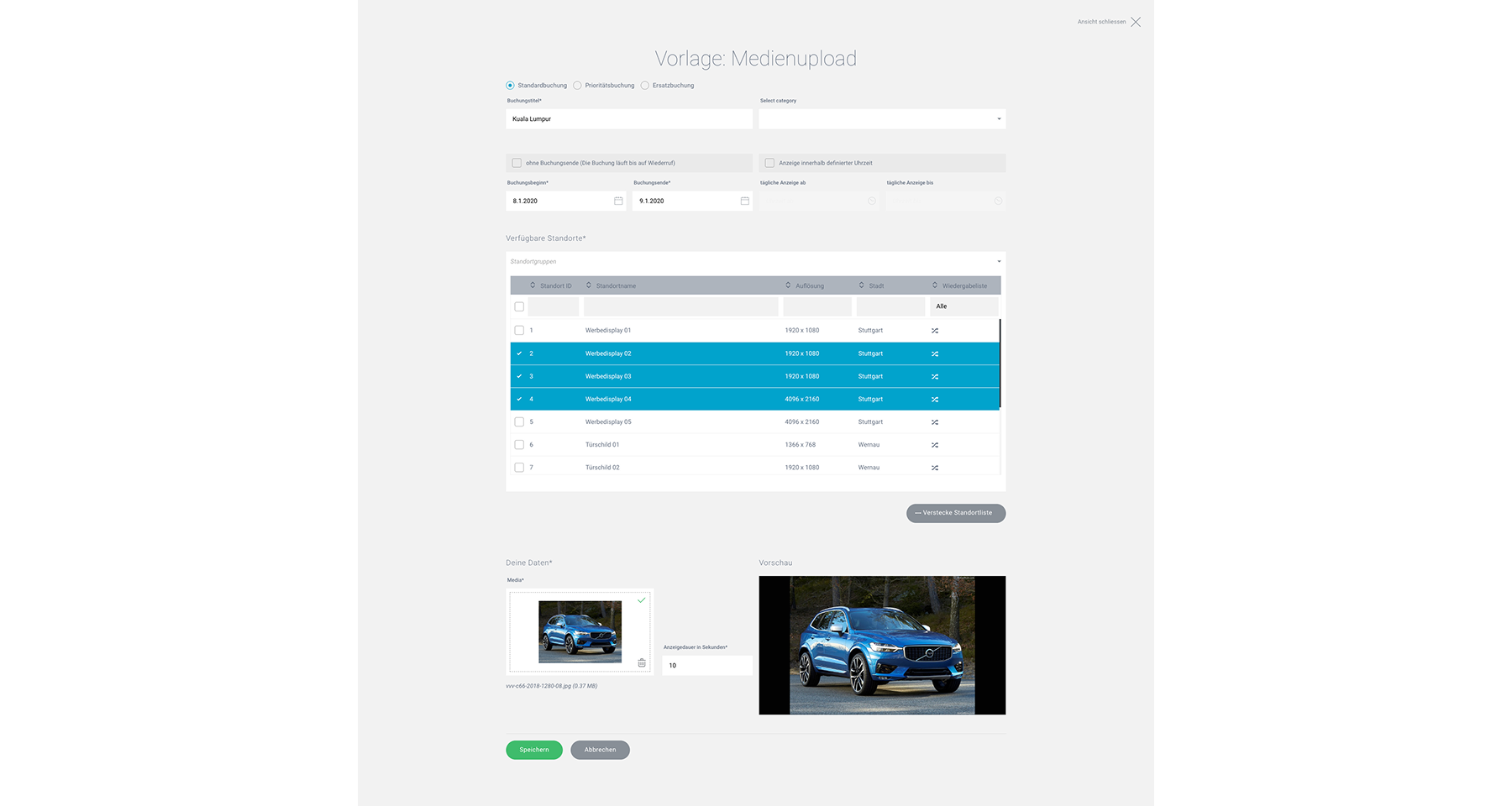Click 1366 x 768 resolution cell
The image size is (1512, 806).
point(801,445)
